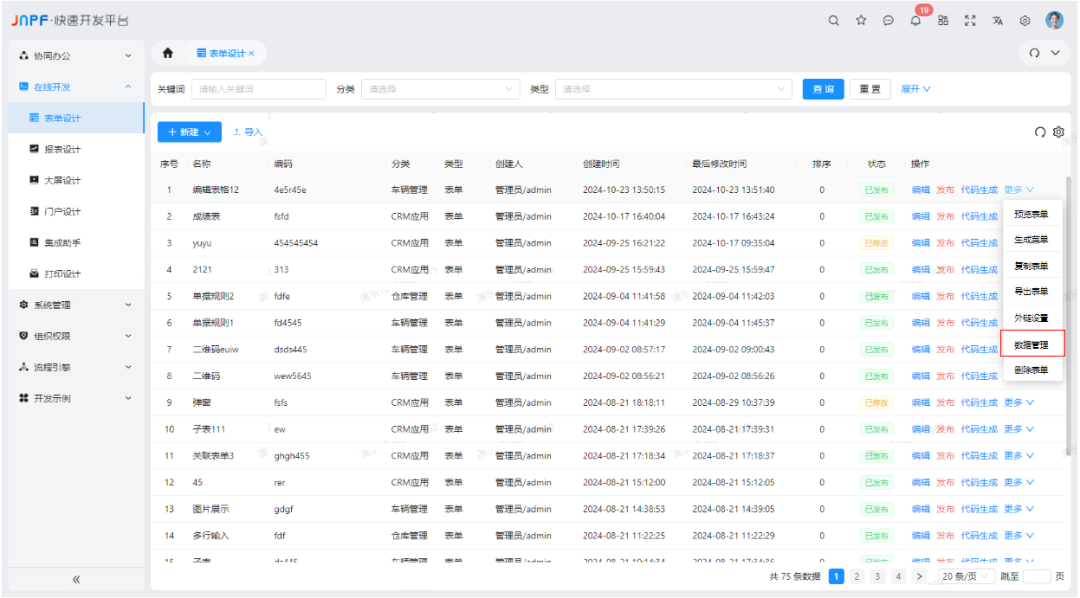The image size is (1080, 598).
Task: Open 表单设计 in the sidebar
Action: click(x=76, y=118)
